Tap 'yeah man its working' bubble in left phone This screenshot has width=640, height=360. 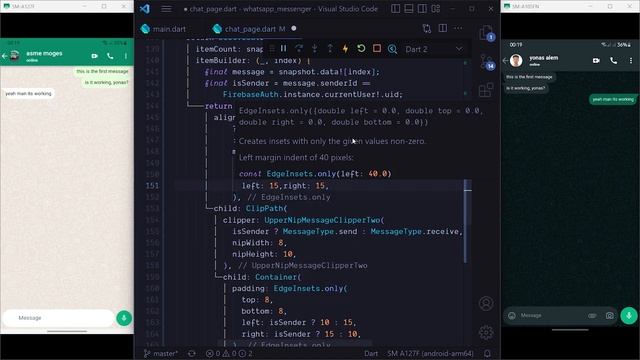point(28,93)
